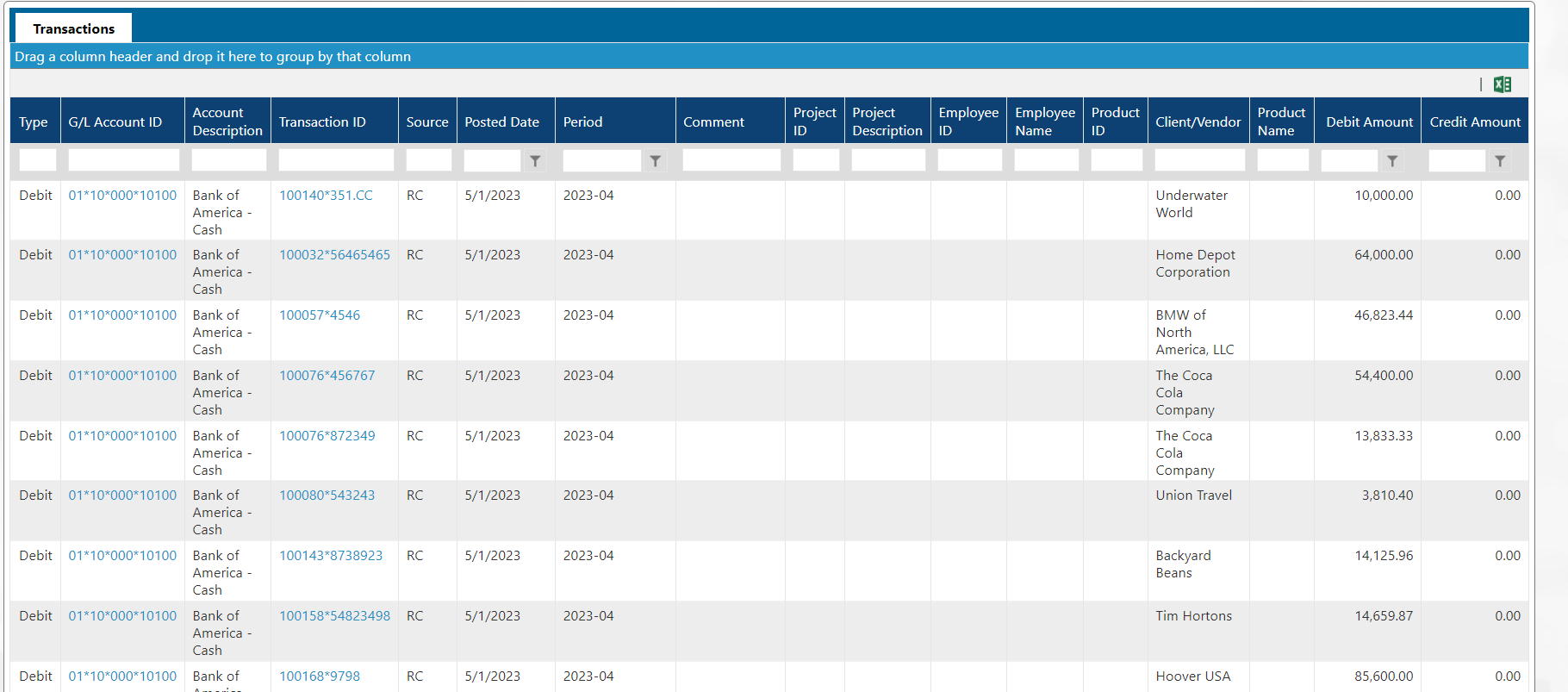Open the Period column filter icon
The image size is (1568, 692).
pyautogui.click(x=656, y=161)
